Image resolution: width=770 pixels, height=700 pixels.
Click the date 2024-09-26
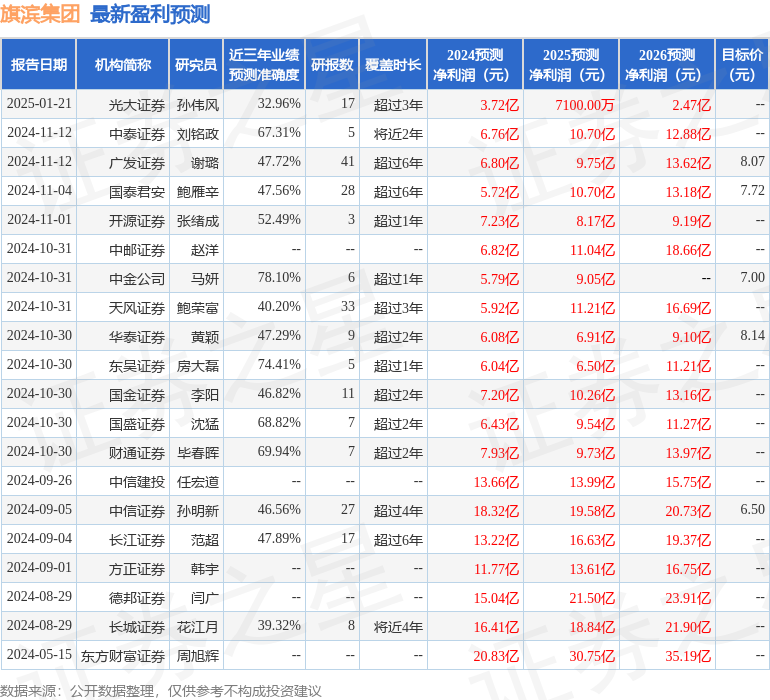[39, 480]
